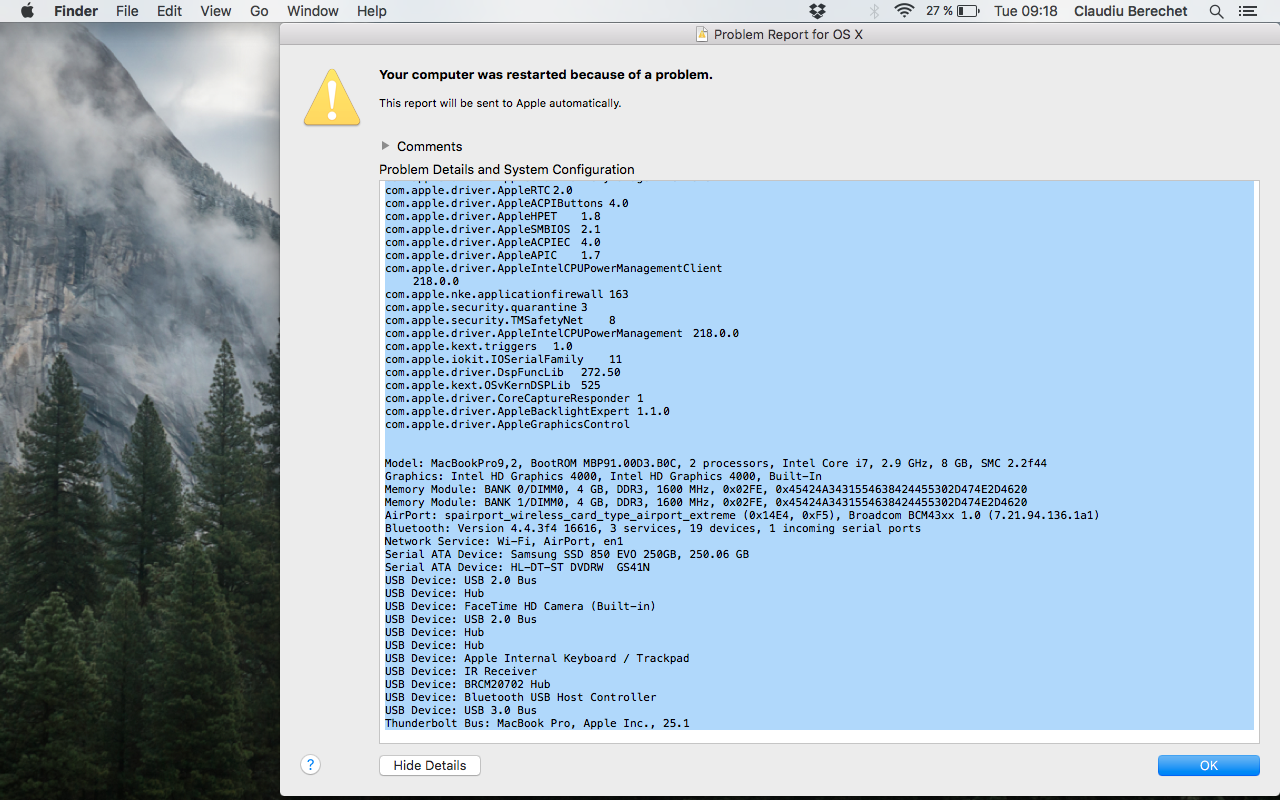Open the Apple menu
Viewport: 1280px width, 800px height.
(27, 11)
